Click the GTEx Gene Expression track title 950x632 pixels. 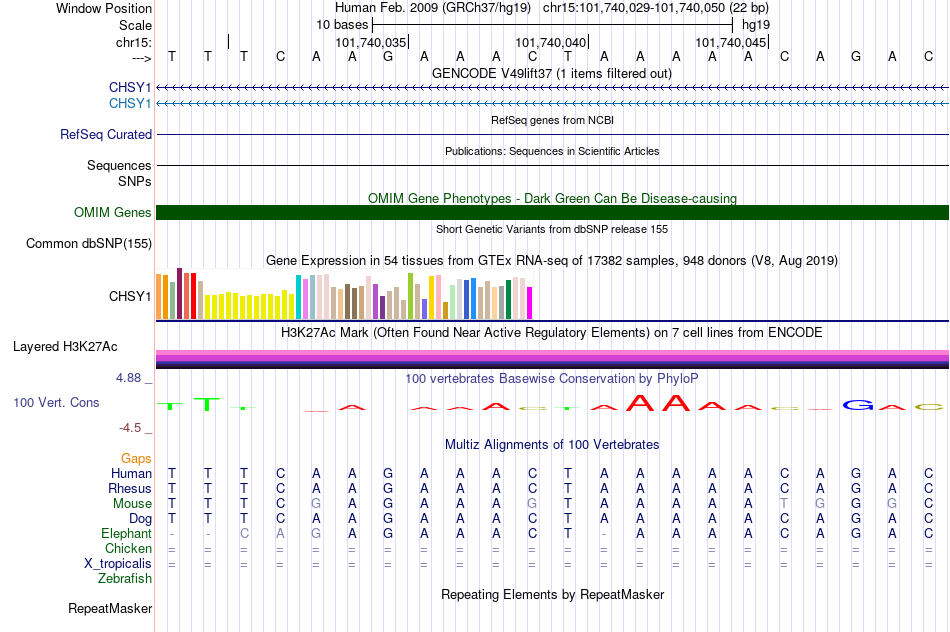552,261
